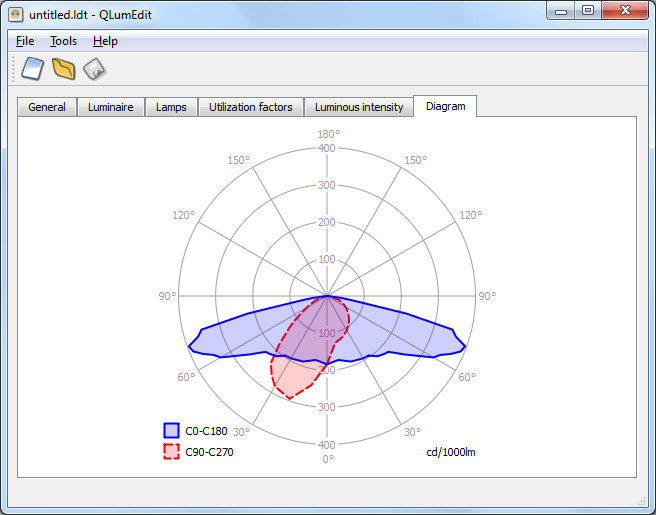Click the C90-C270 legend label
Image resolution: width=656 pixels, height=515 pixels.
209,452
